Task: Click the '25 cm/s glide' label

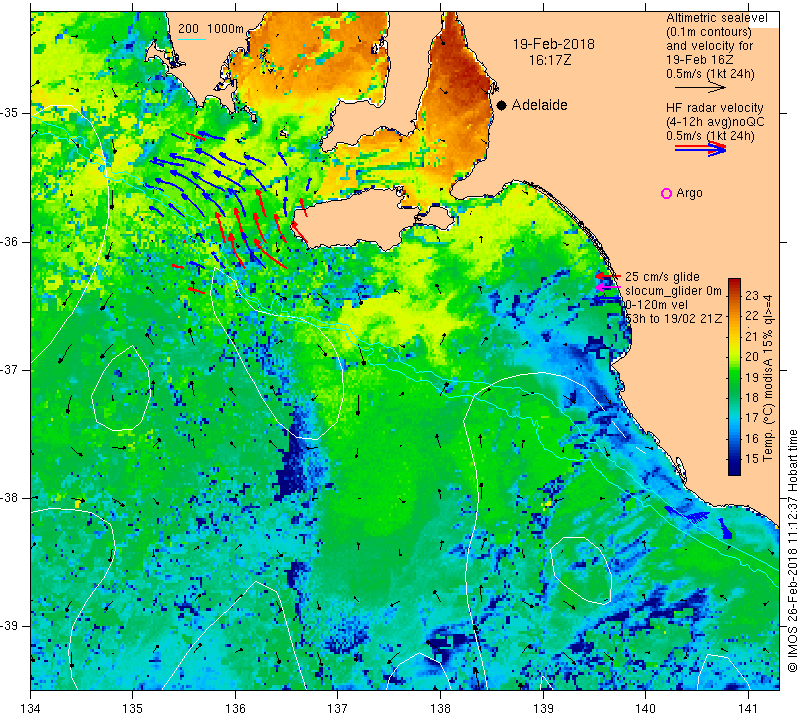Action: (662, 277)
